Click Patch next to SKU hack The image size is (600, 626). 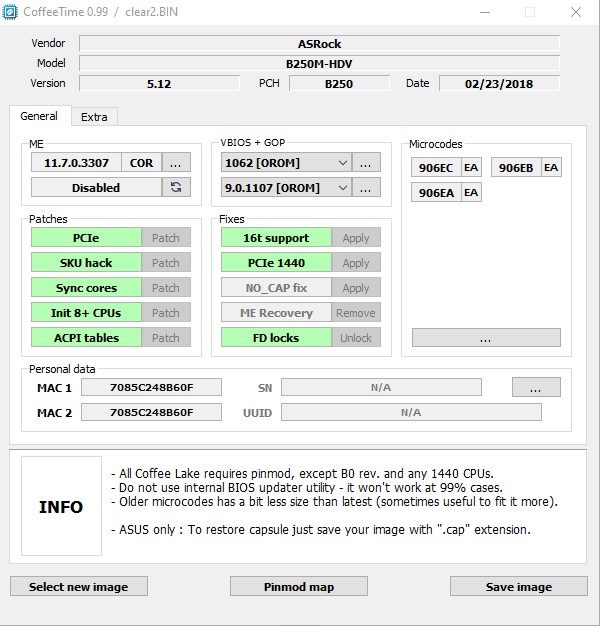click(x=166, y=263)
